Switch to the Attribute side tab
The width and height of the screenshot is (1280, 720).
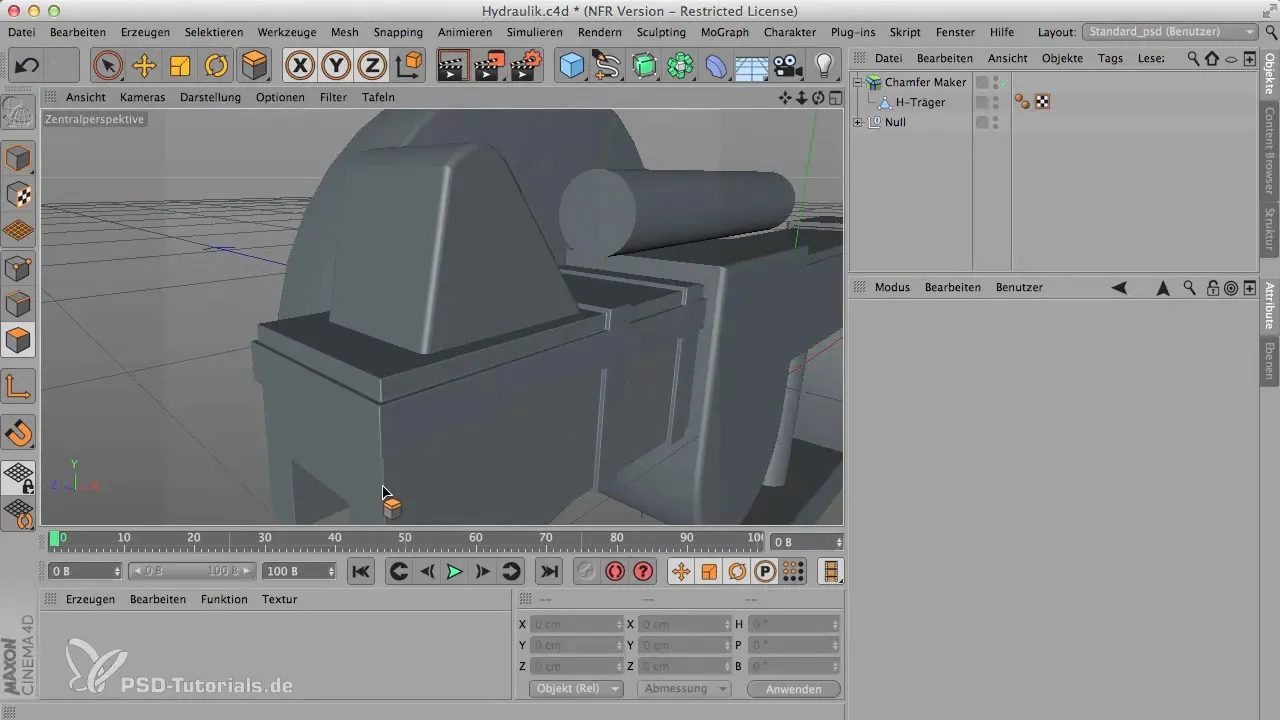(x=1270, y=305)
